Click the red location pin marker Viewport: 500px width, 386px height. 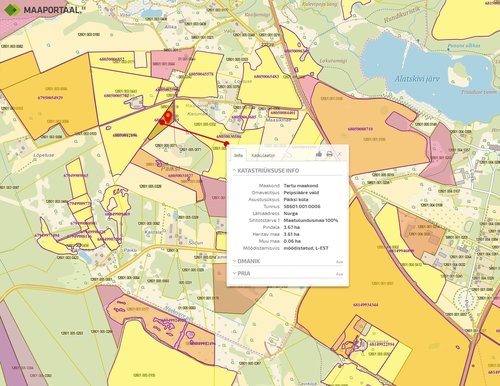coord(168,117)
